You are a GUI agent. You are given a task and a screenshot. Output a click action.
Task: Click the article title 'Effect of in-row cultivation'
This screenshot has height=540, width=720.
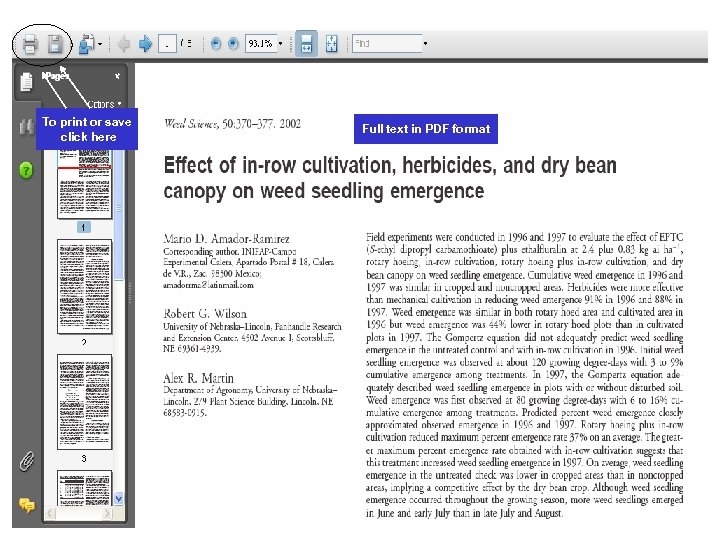[390, 178]
